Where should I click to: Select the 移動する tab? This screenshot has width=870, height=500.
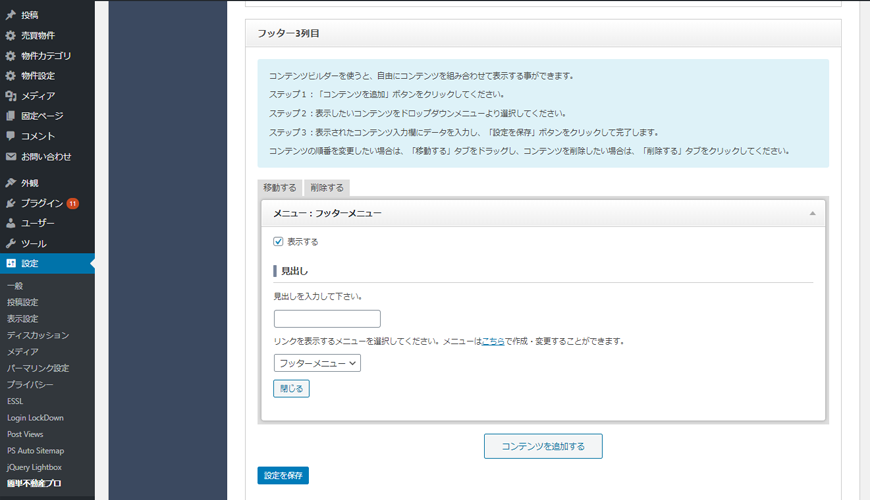tap(279, 188)
